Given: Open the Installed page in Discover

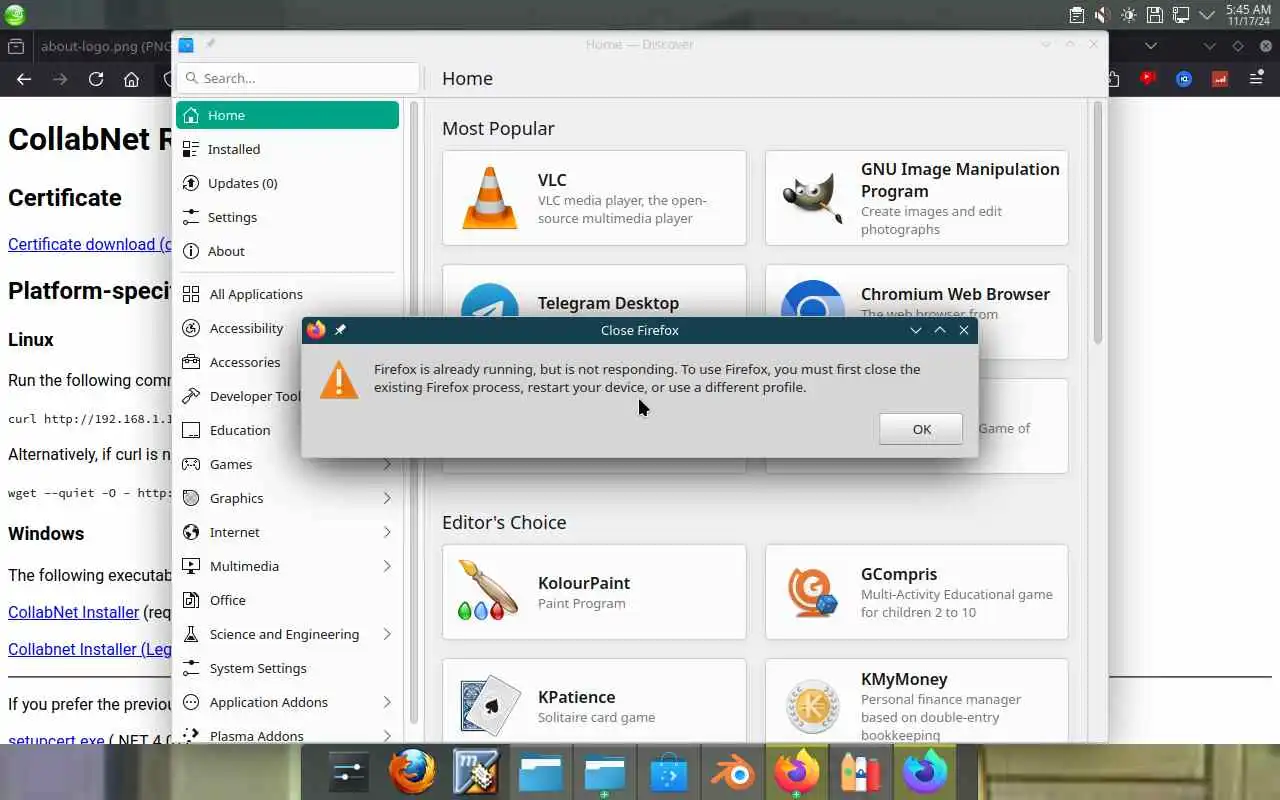Looking at the screenshot, I should point(287,149).
